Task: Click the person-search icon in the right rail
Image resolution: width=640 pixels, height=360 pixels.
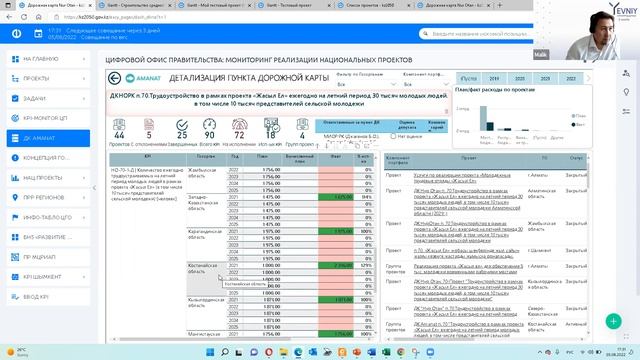Action: tap(626, 73)
